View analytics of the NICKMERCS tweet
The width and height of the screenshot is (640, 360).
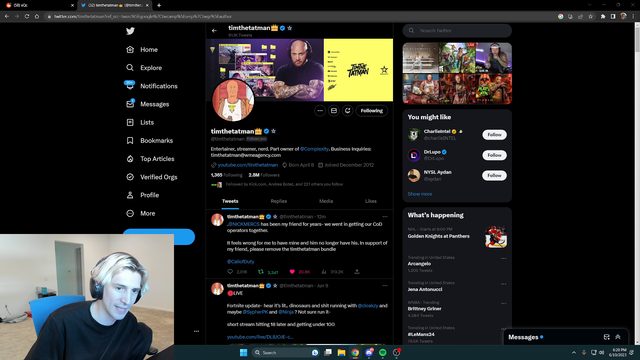(324, 271)
